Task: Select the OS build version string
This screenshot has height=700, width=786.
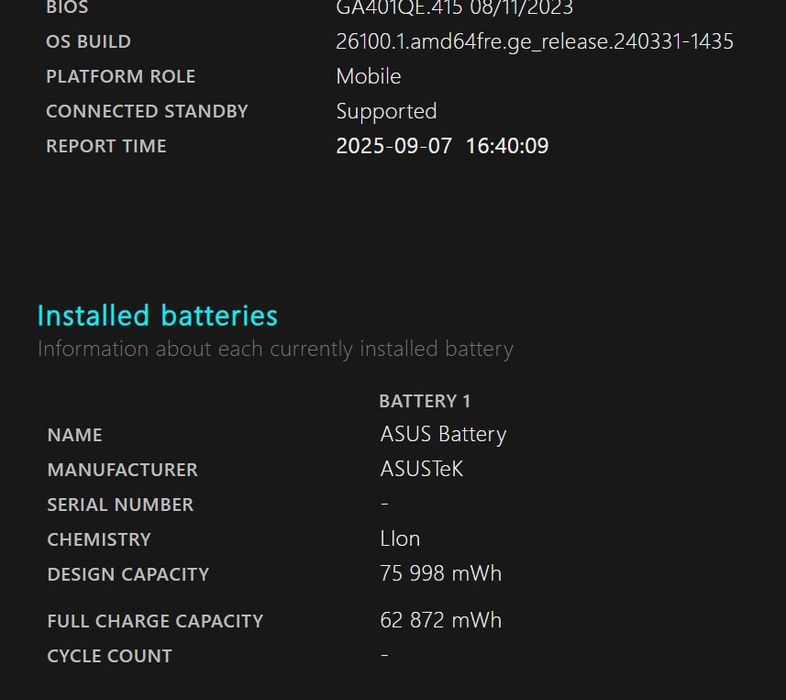Action: (x=534, y=42)
